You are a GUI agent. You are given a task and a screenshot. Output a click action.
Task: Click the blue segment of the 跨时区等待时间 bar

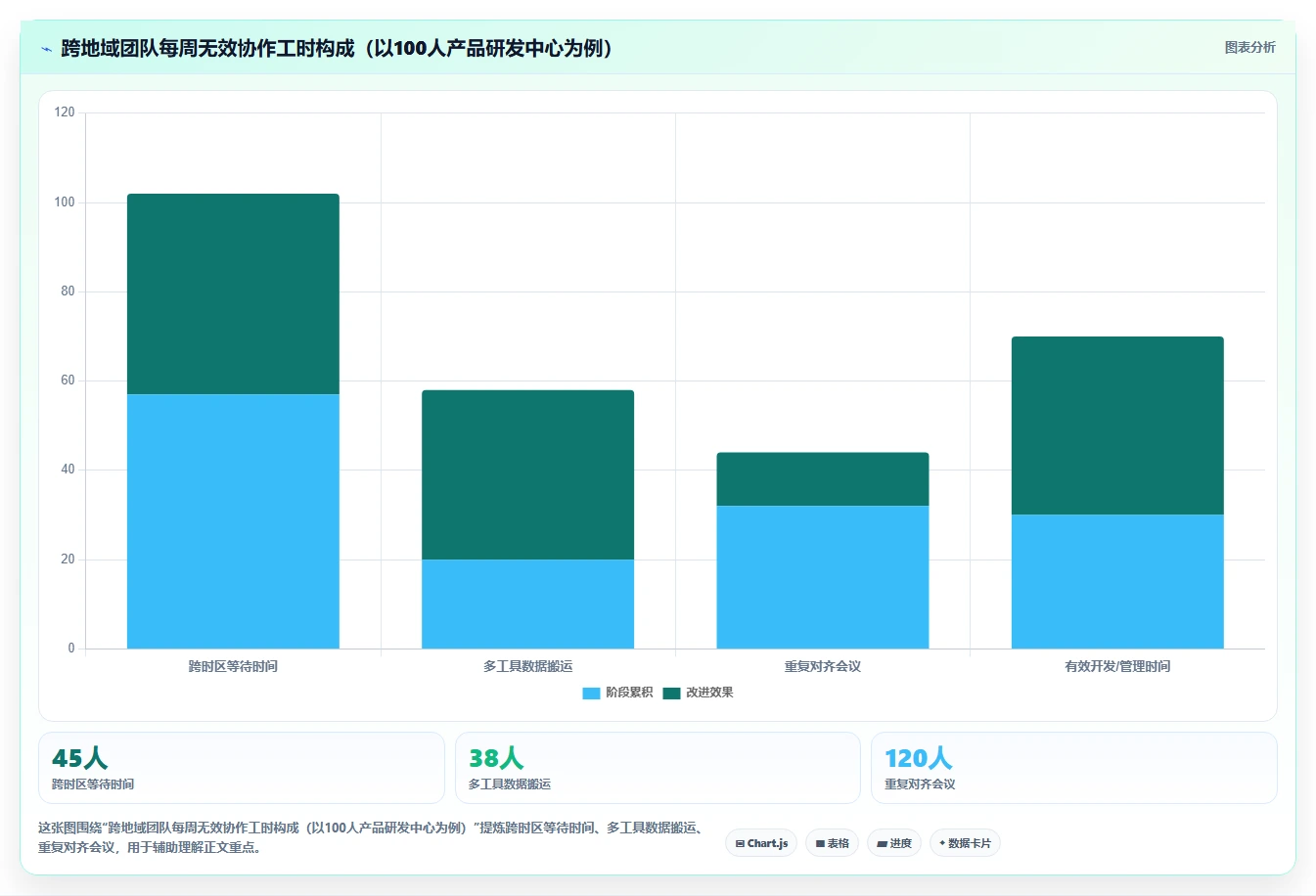coord(233,521)
